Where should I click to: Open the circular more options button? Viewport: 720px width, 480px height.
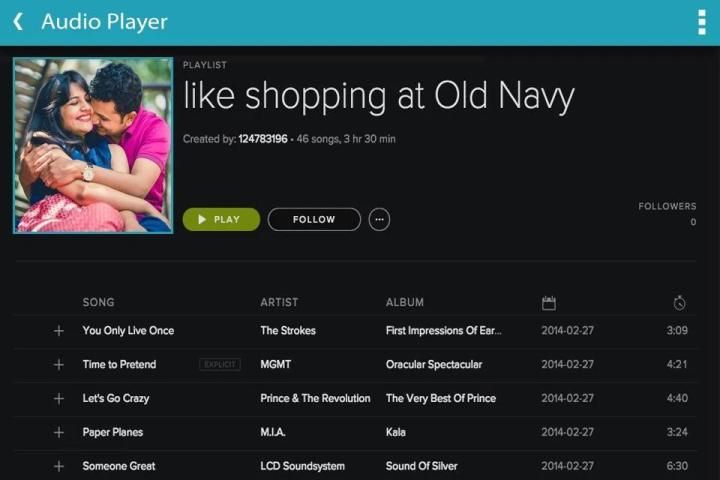pos(379,219)
